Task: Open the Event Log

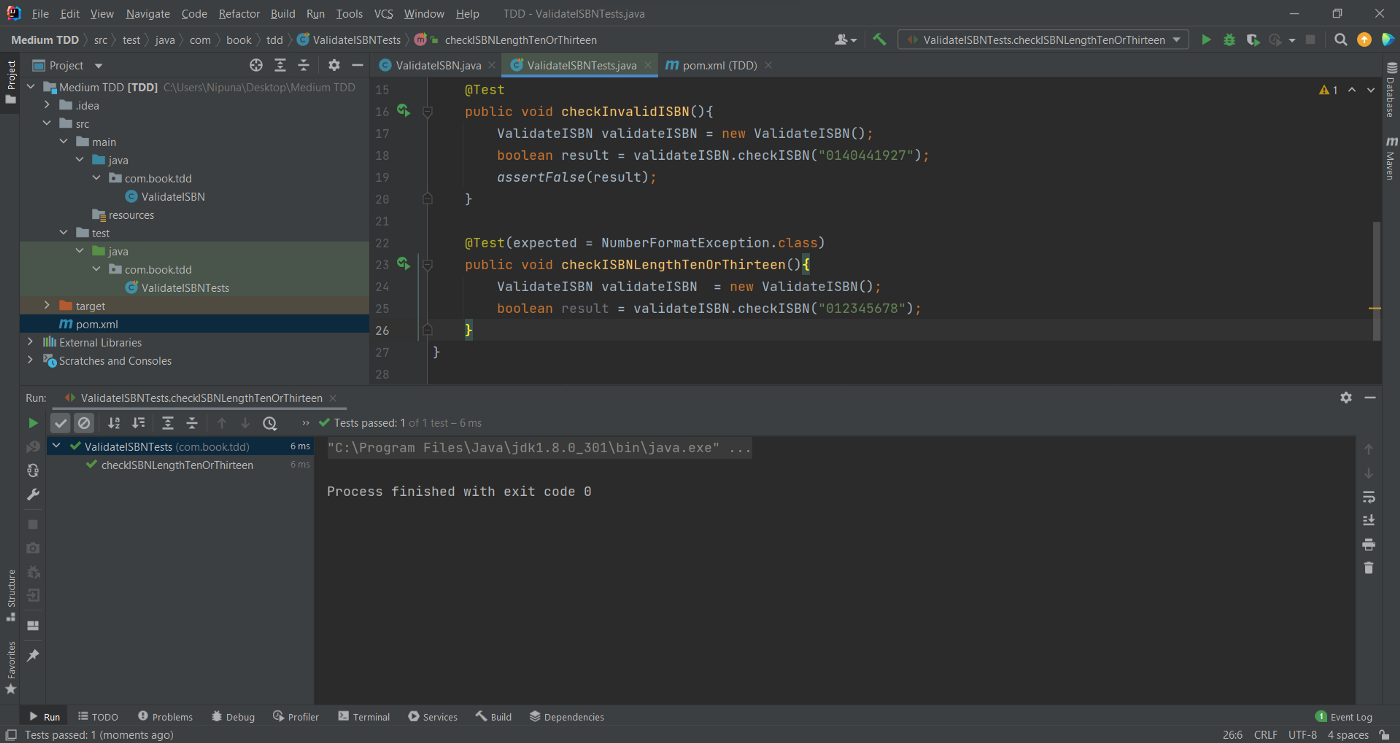Action: pyautogui.click(x=1344, y=717)
